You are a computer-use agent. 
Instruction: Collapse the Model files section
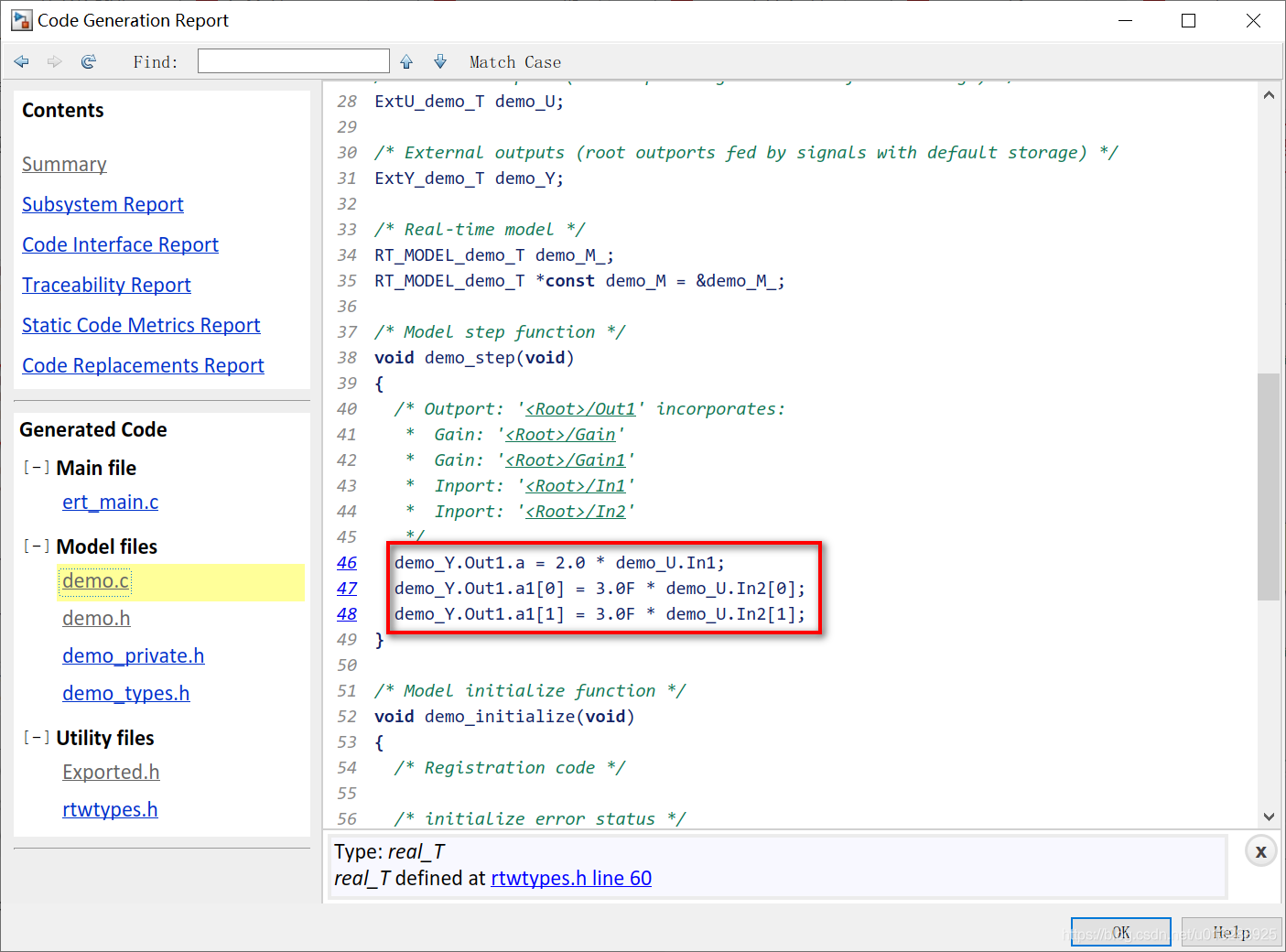[37, 546]
